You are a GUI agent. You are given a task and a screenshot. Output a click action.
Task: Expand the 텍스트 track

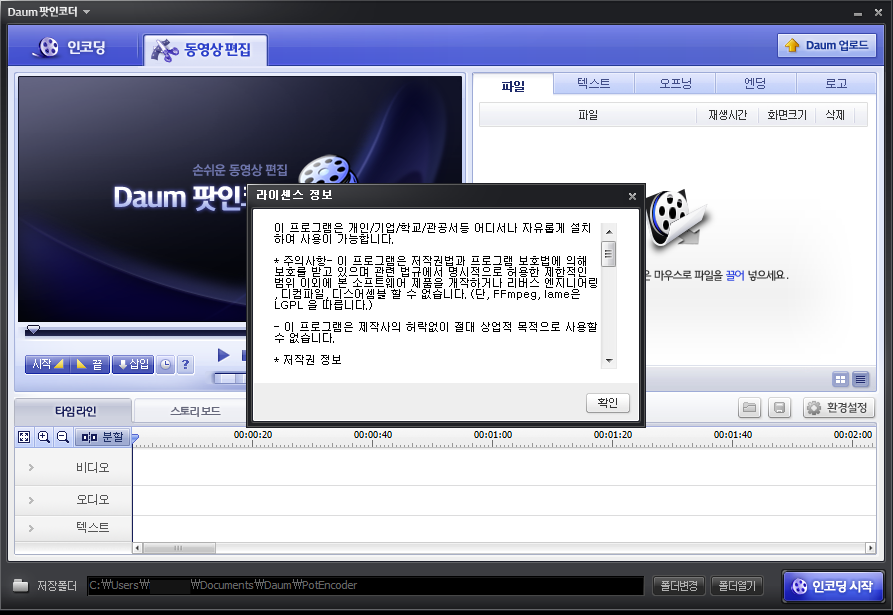(x=31, y=528)
